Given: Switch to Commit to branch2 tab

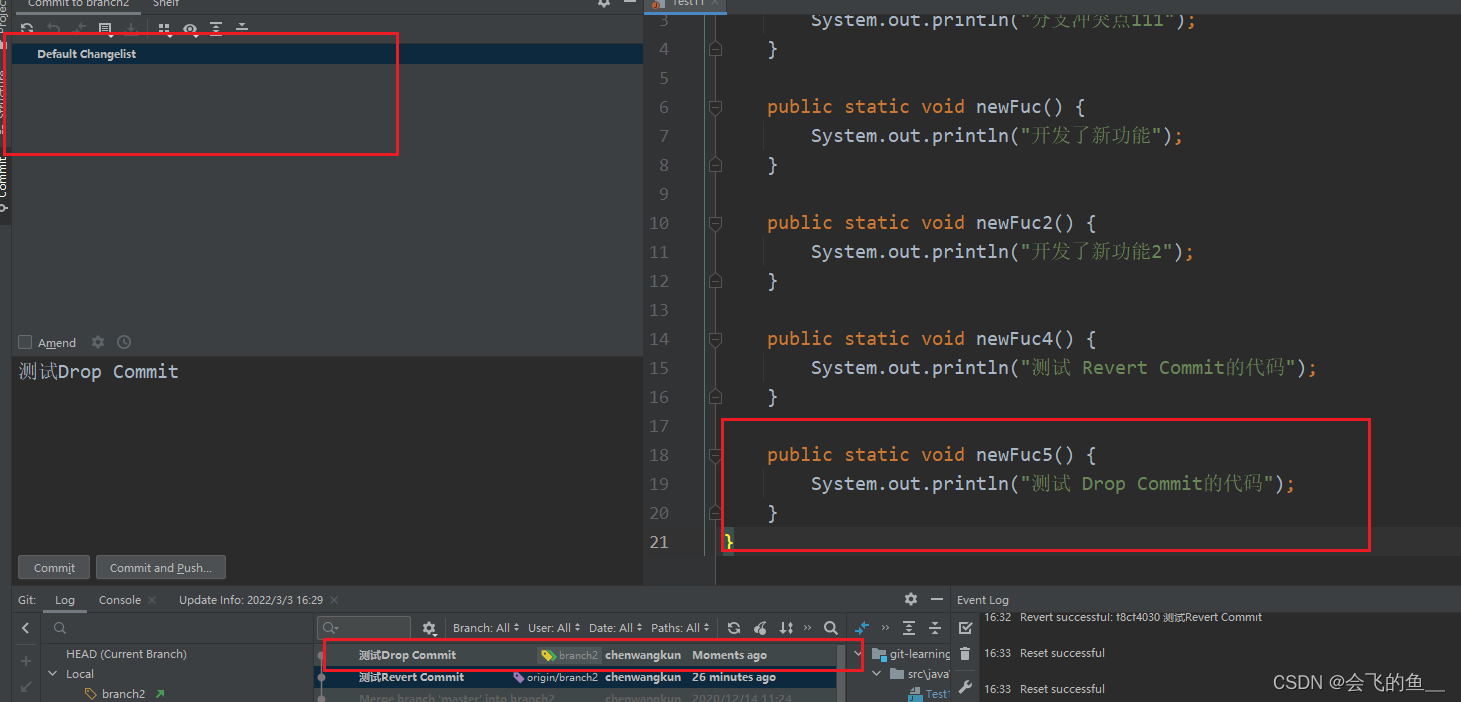Looking at the screenshot, I should [79, 4].
